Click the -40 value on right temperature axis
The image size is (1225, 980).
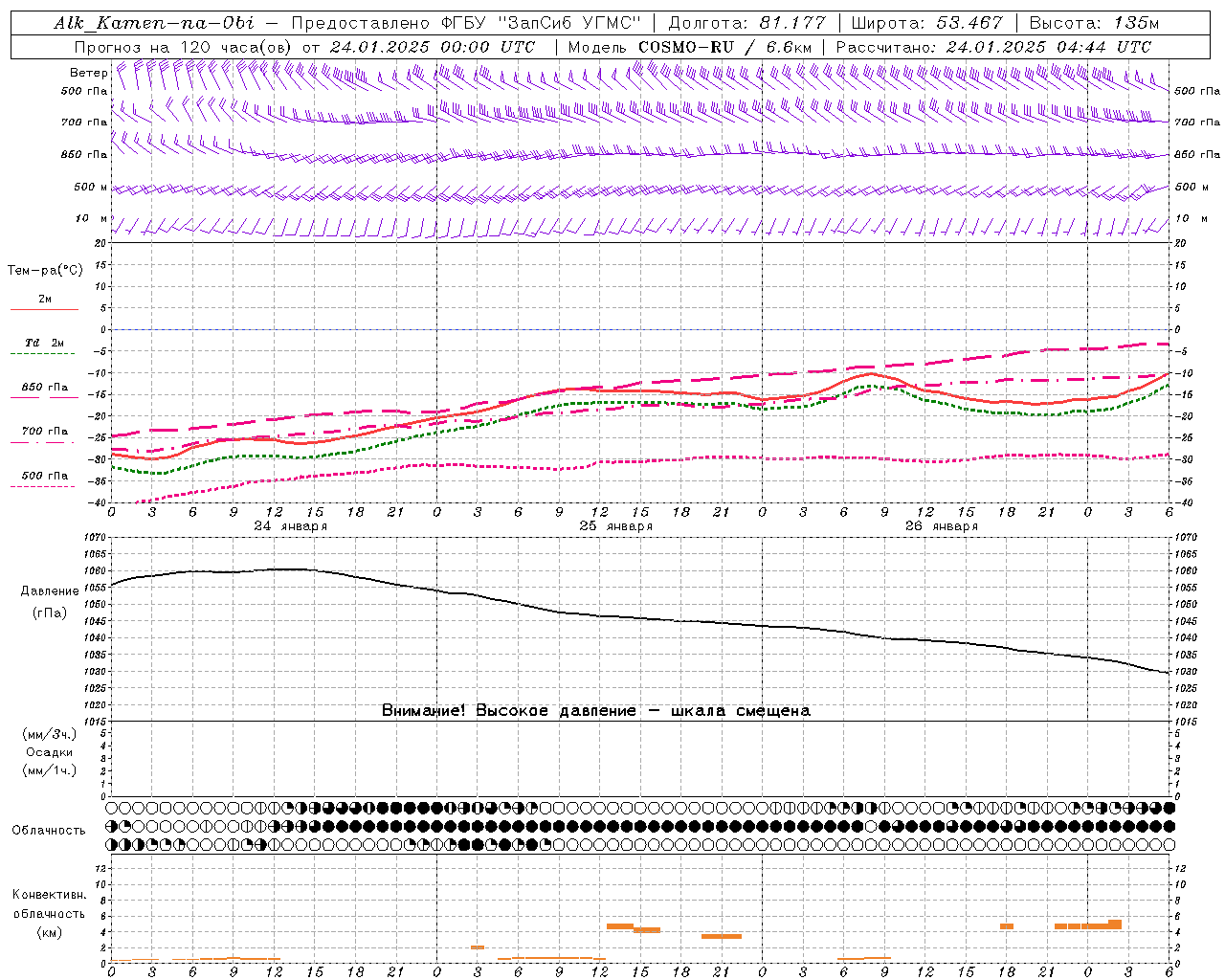pyautogui.click(x=1184, y=503)
